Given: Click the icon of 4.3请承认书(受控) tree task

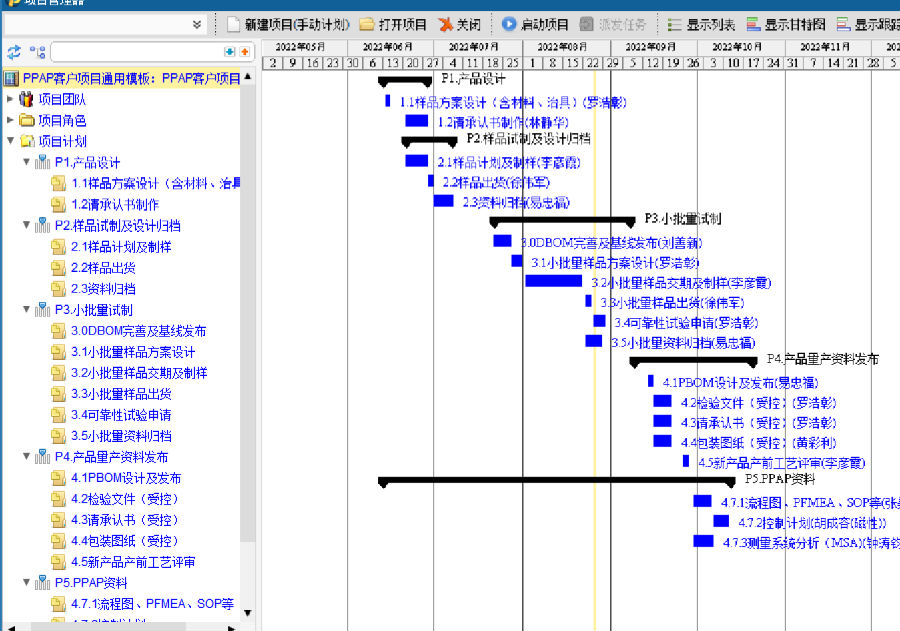Looking at the screenshot, I should pos(59,520).
